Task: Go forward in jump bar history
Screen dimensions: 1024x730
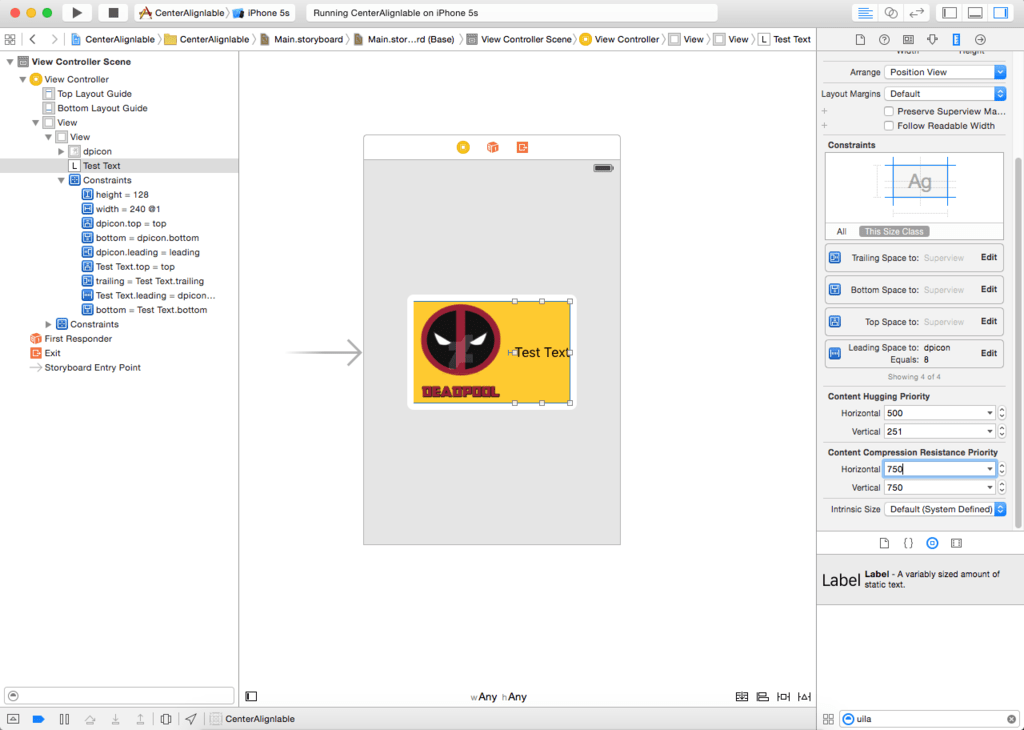Action: tap(54, 39)
